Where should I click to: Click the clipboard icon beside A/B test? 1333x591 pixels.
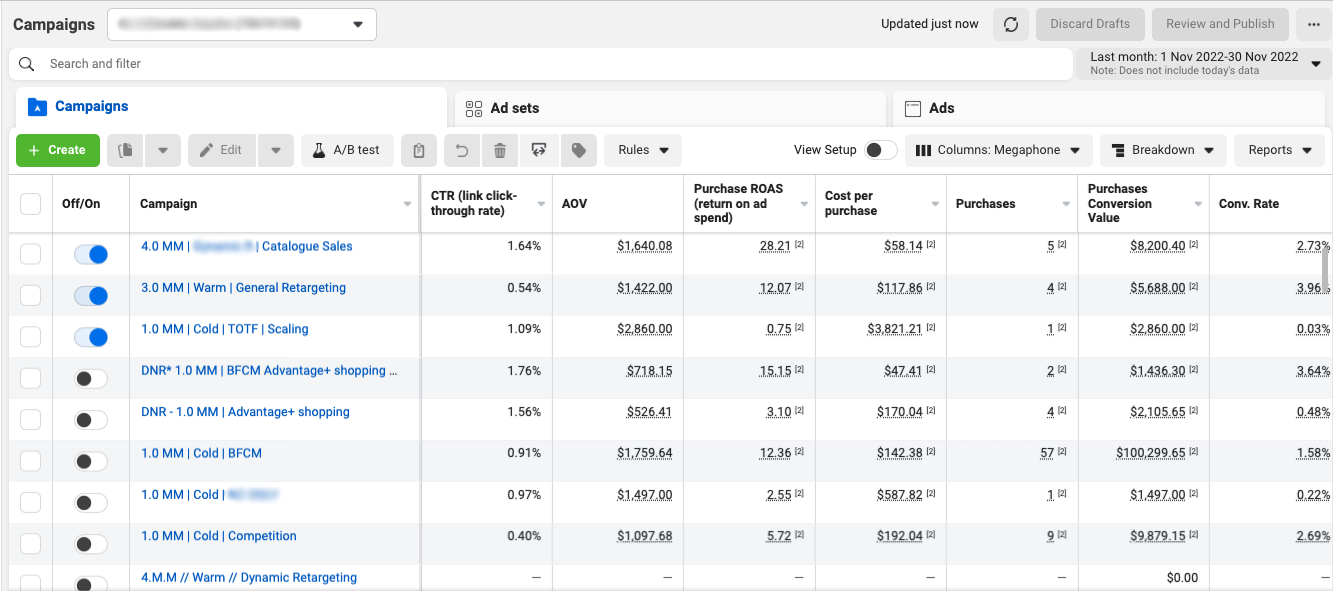coord(419,150)
